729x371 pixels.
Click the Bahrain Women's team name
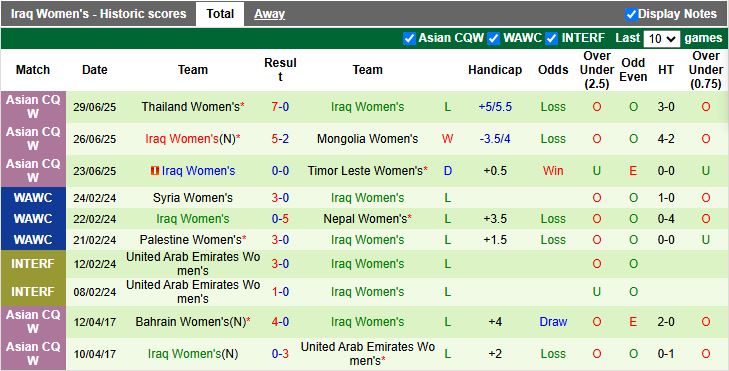[x=191, y=322]
